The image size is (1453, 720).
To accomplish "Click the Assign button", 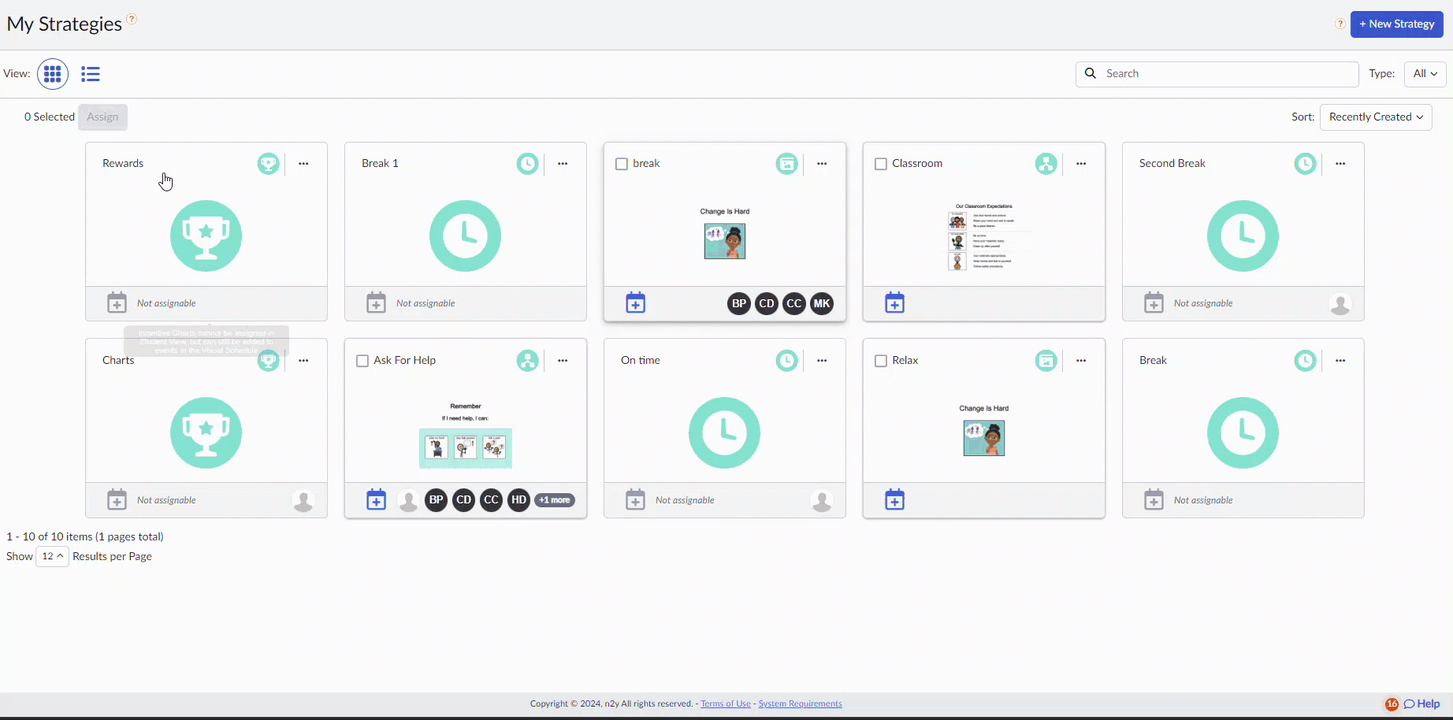I will click(103, 117).
